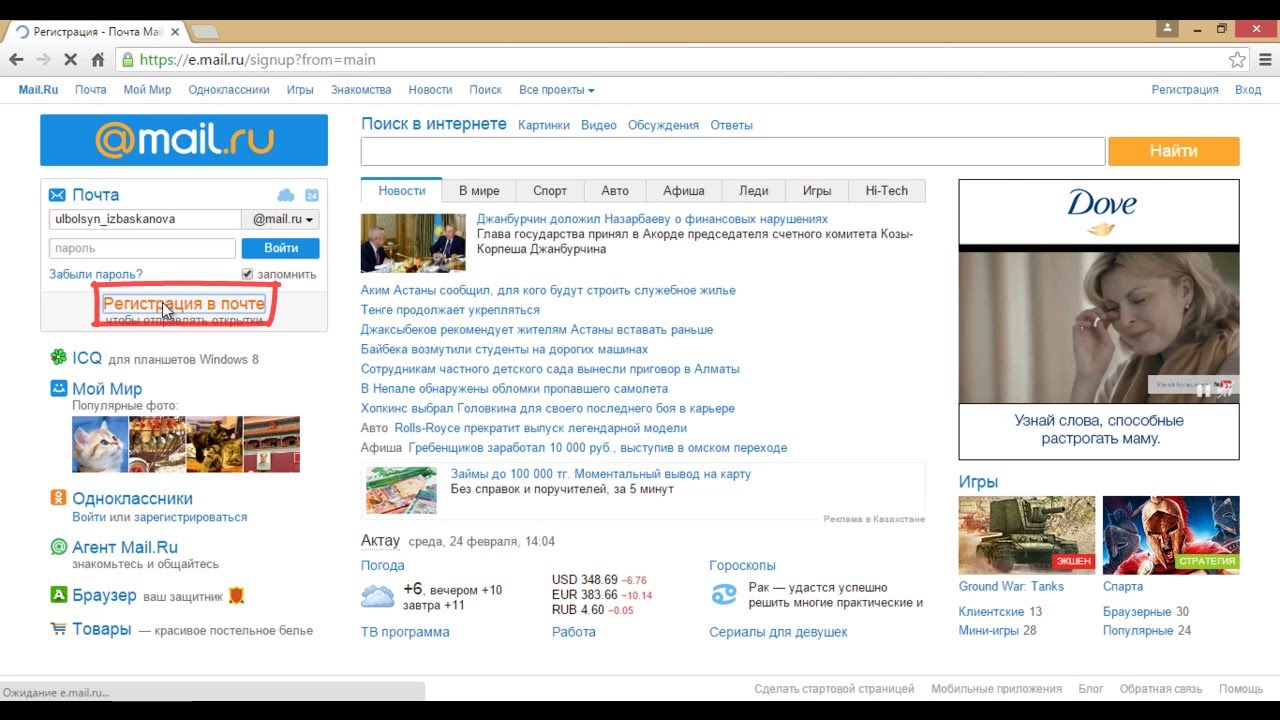Click the Агент Mail.Ru @ icon

click(59, 547)
